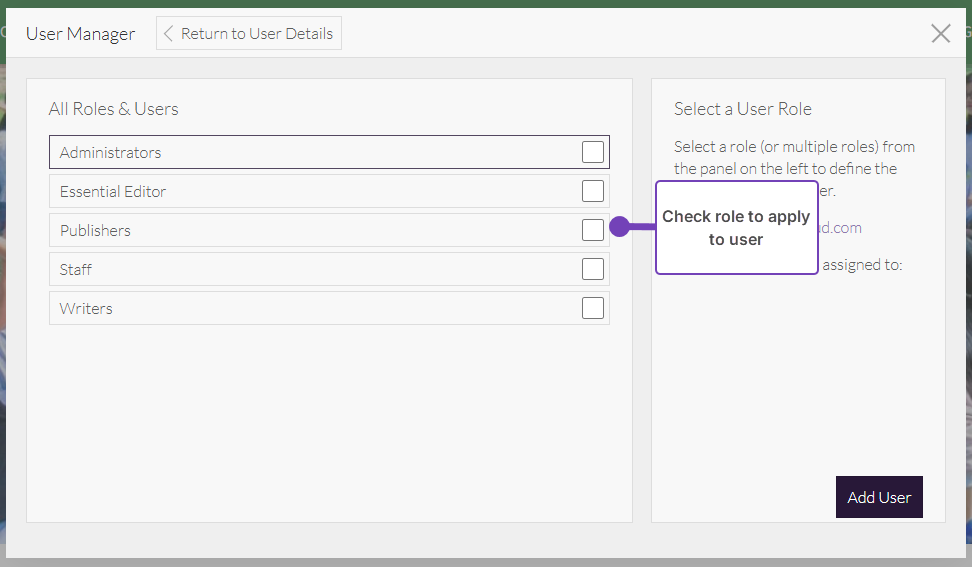Viewport: 972px width, 567px height.
Task: Click the User Manager title
Action: coord(80,34)
